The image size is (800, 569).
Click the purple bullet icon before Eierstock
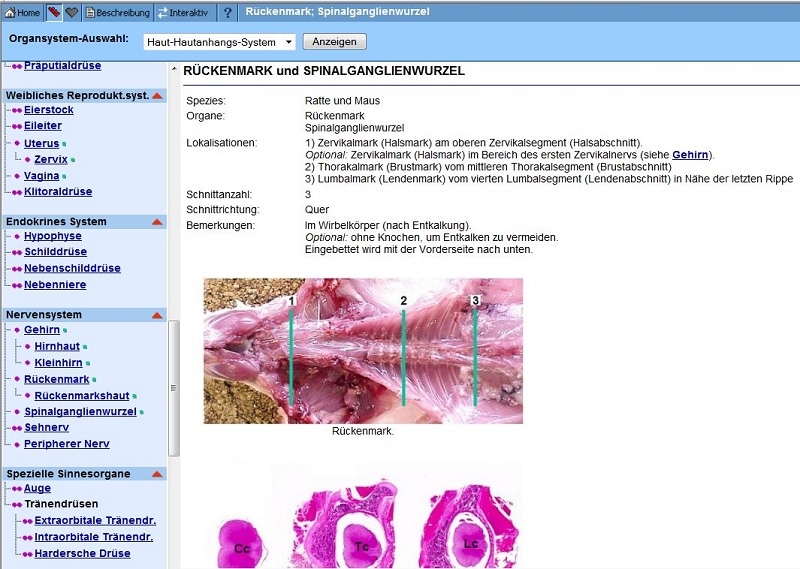coord(17,111)
